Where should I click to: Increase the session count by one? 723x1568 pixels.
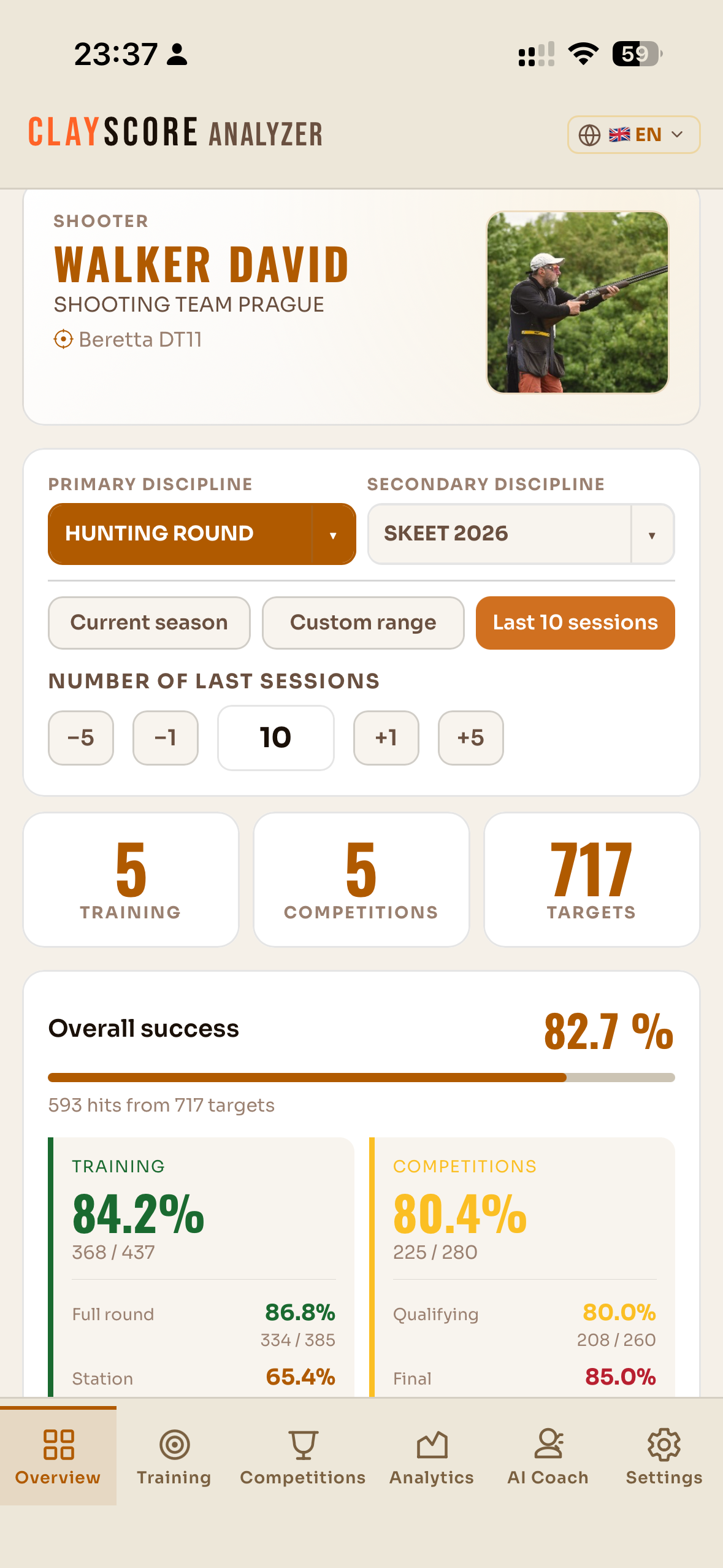pos(386,737)
